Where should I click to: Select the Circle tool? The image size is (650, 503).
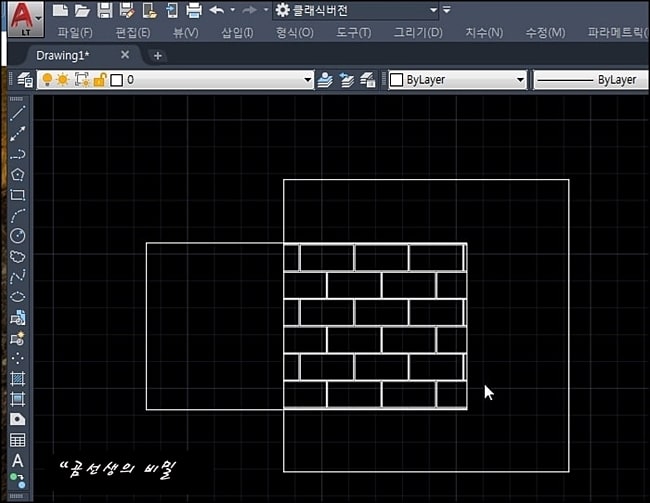pyautogui.click(x=17, y=236)
